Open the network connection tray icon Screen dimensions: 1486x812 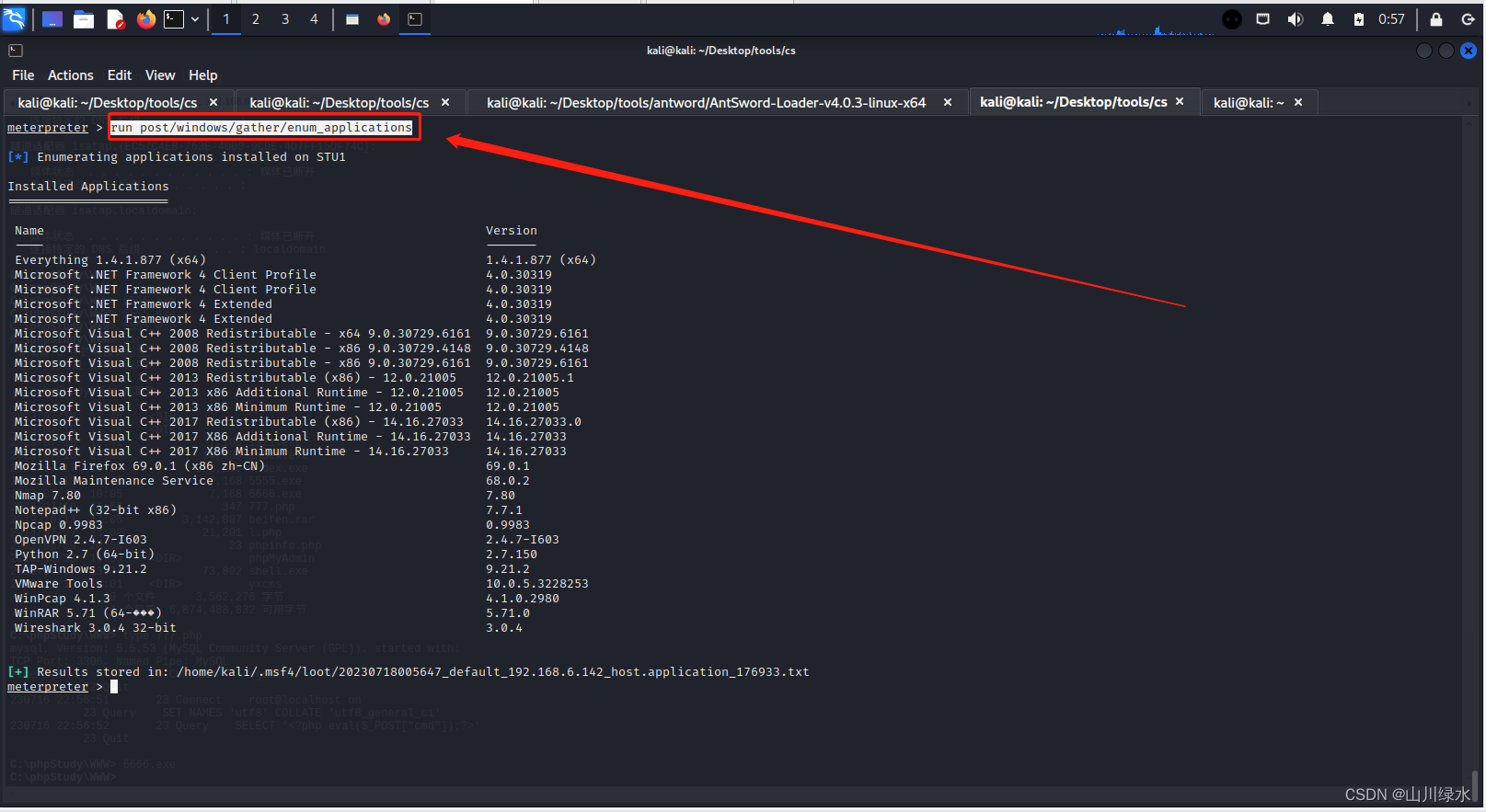tap(1263, 19)
